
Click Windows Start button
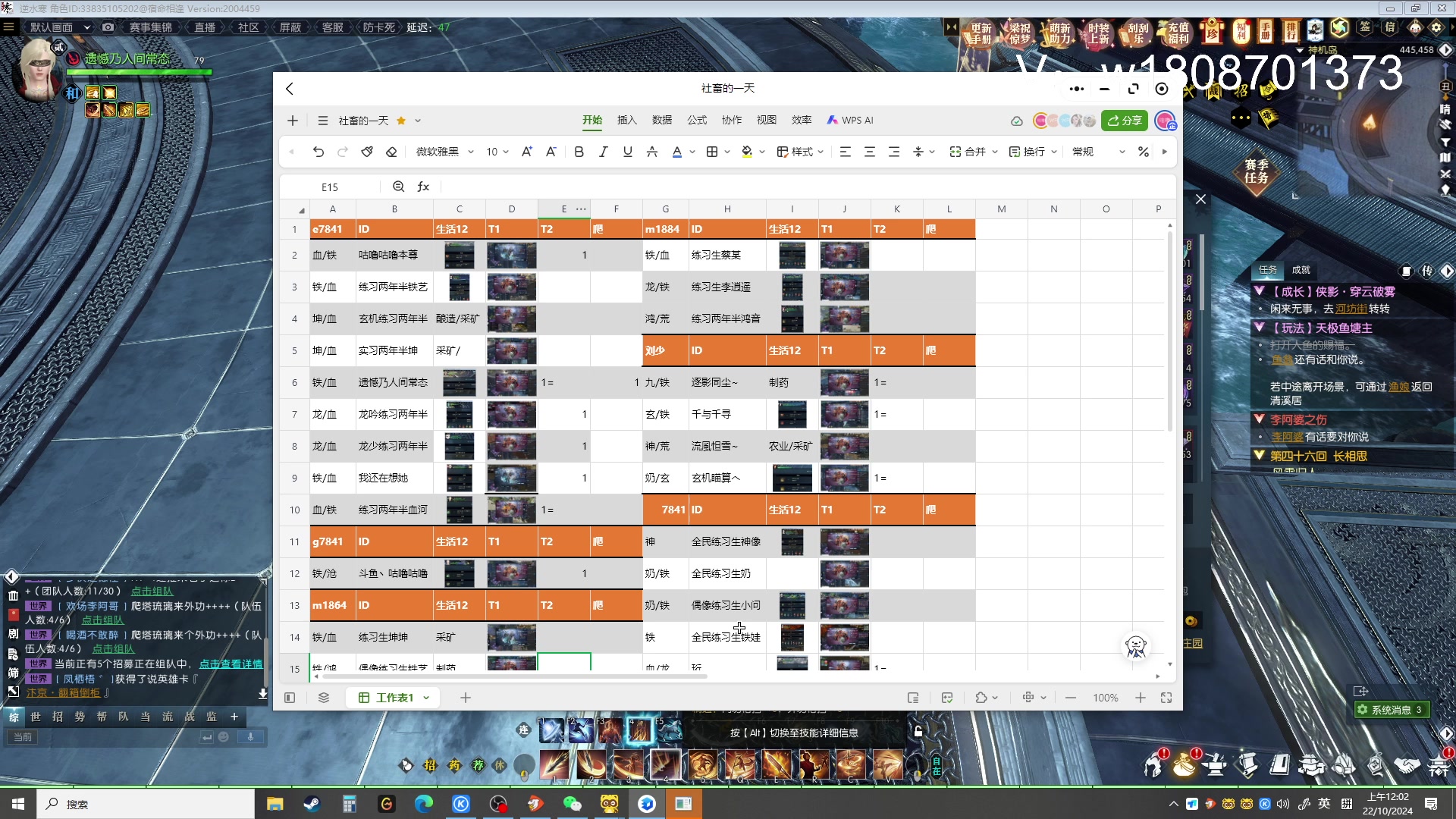(18, 804)
